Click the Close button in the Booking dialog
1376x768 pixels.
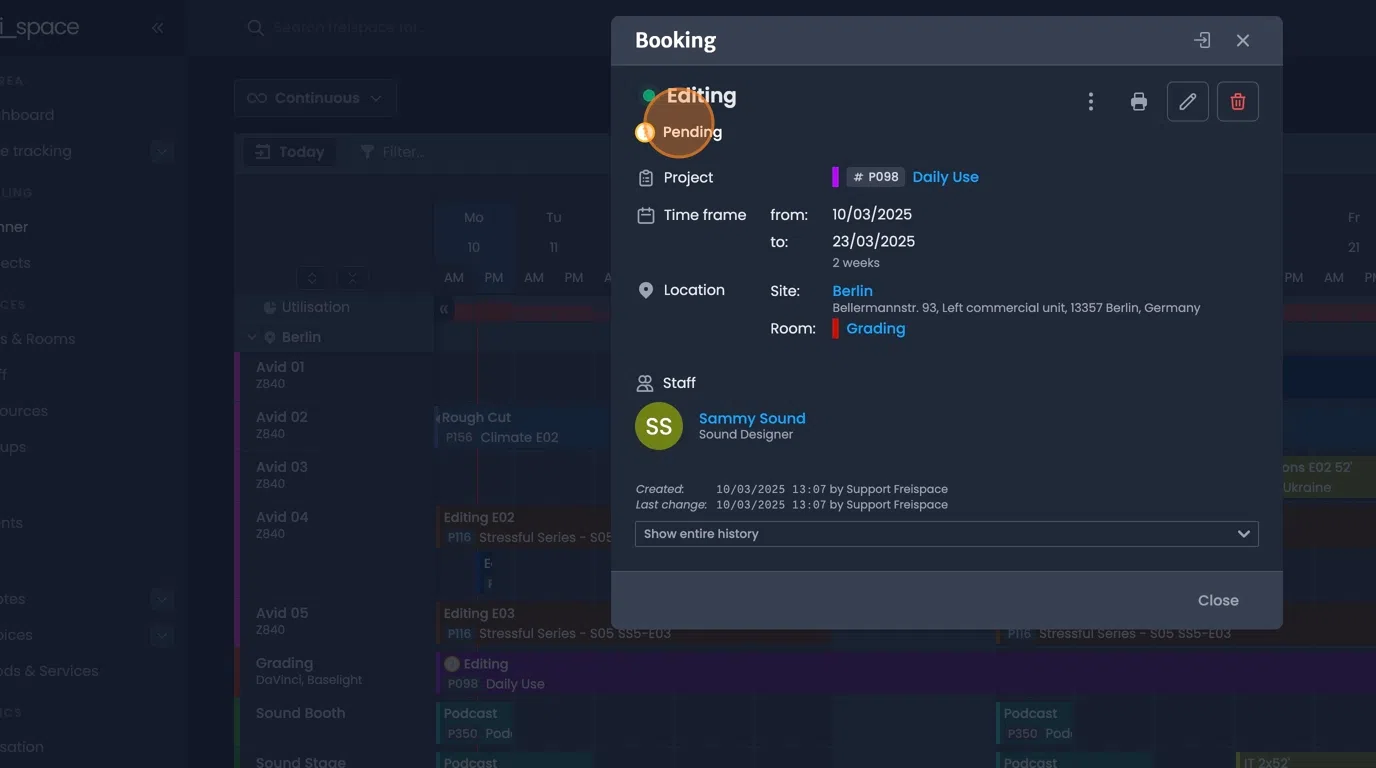[x=1217, y=600]
